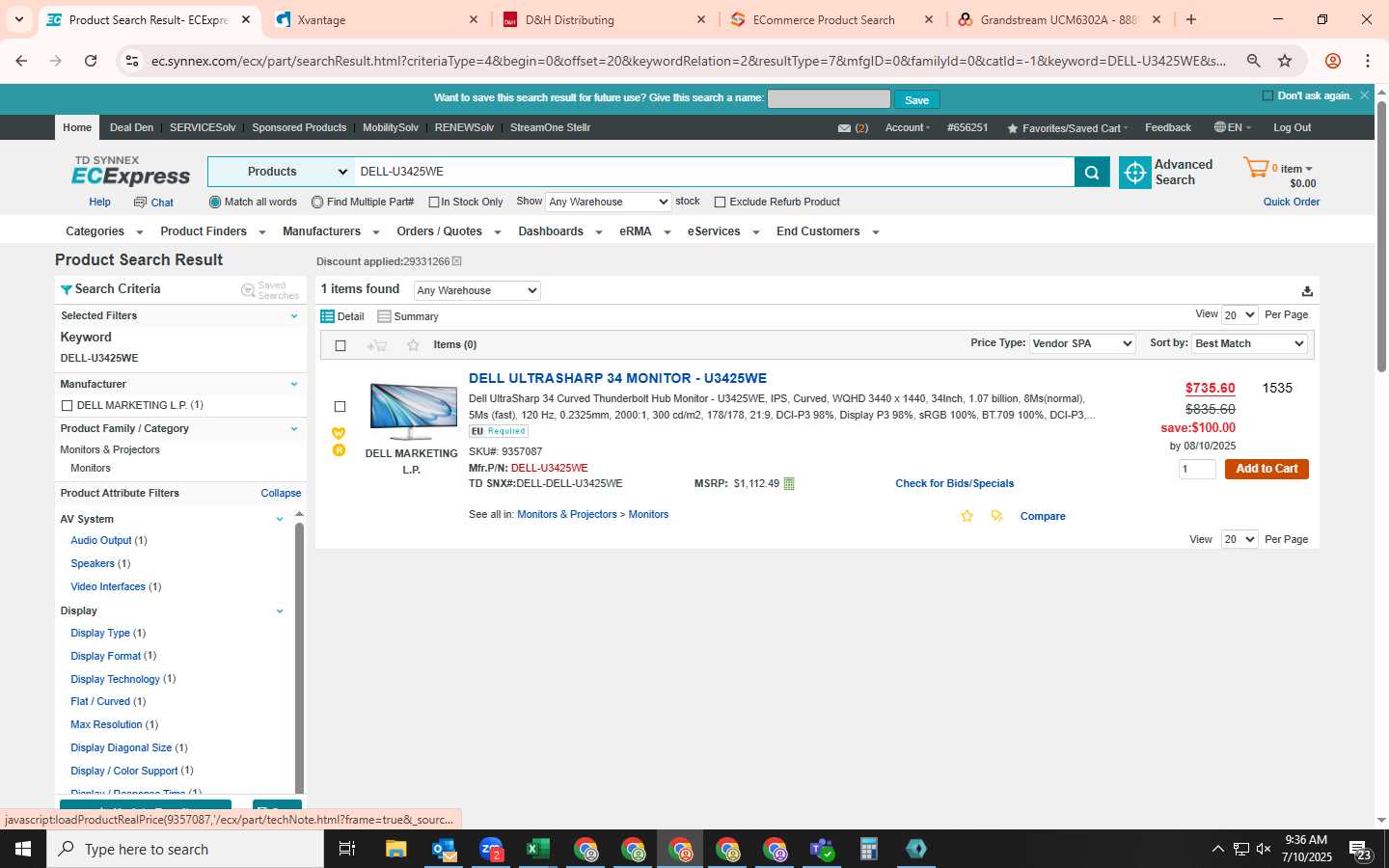Open Calculator from the taskbar
The image size is (1389, 868).
[868, 849]
